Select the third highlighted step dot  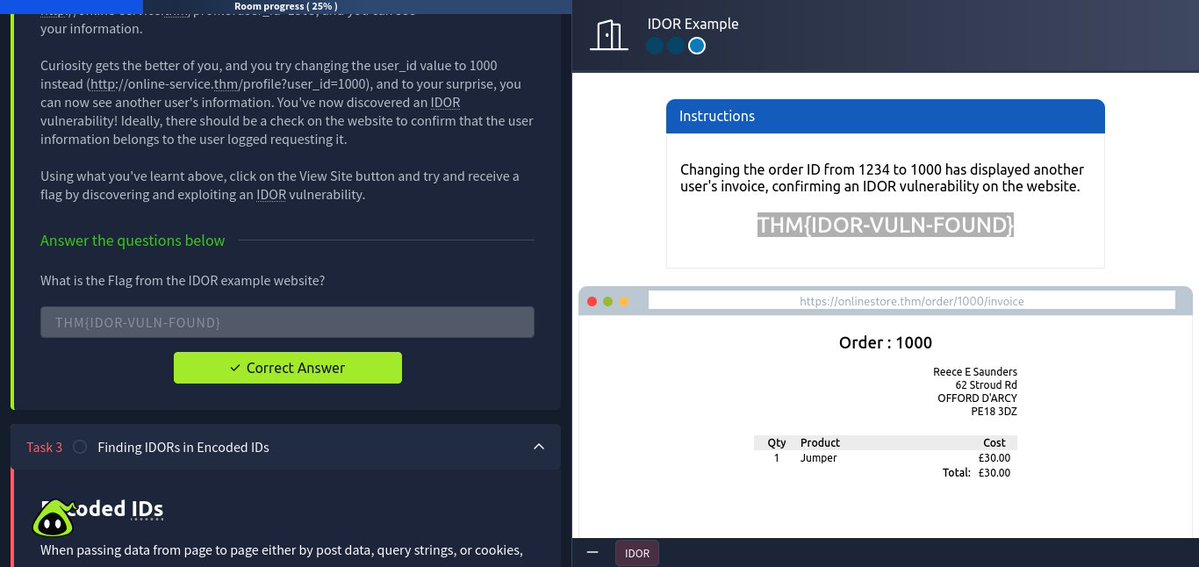point(696,45)
